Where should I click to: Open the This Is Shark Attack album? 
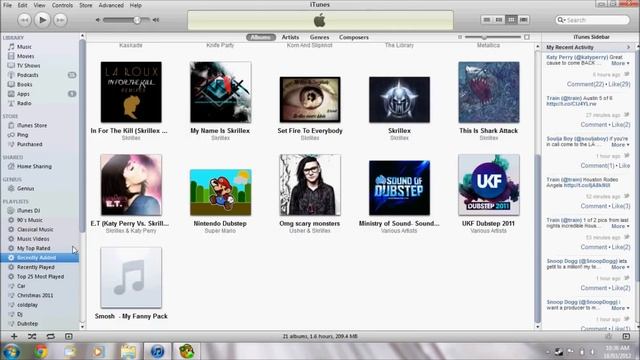pyautogui.click(x=489, y=92)
